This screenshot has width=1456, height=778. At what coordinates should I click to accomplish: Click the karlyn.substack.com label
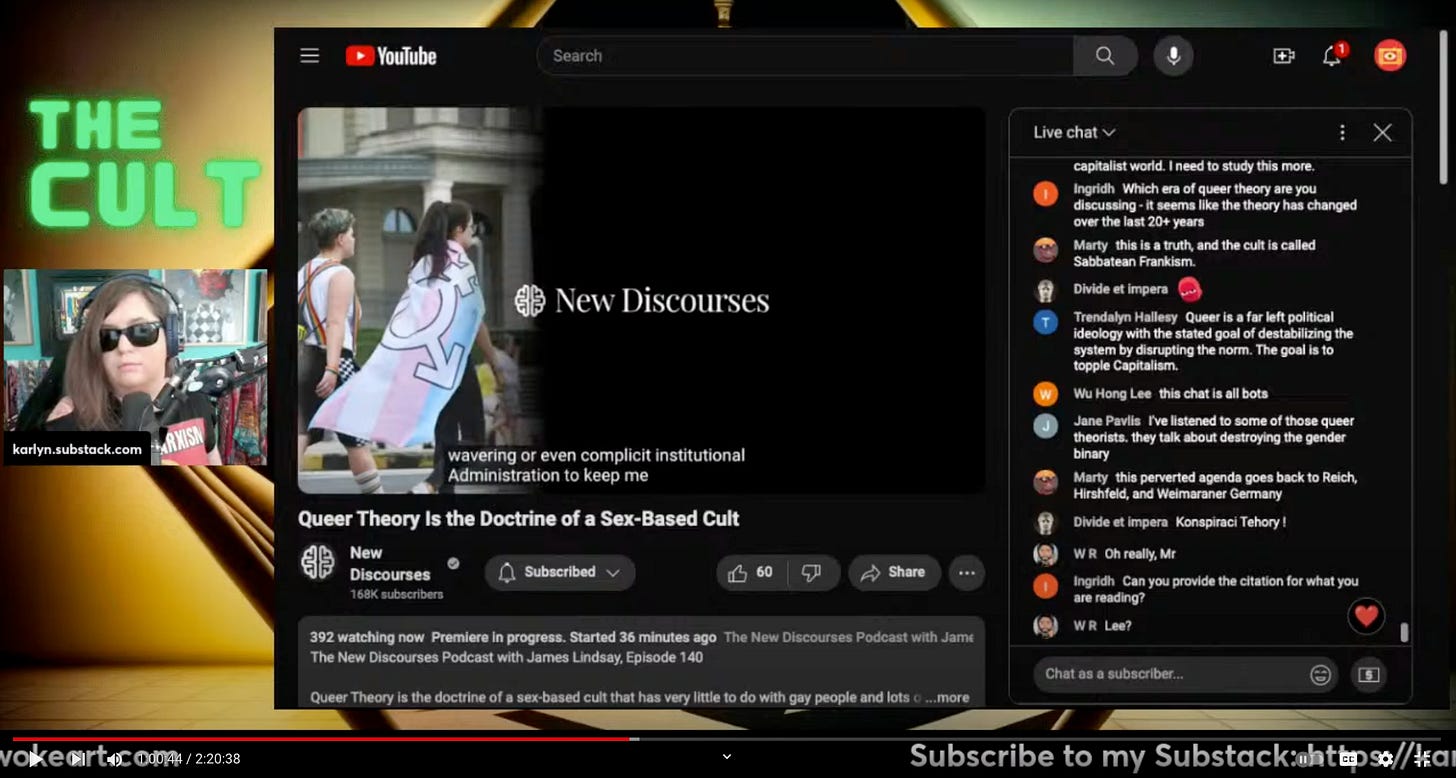[77, 449]
